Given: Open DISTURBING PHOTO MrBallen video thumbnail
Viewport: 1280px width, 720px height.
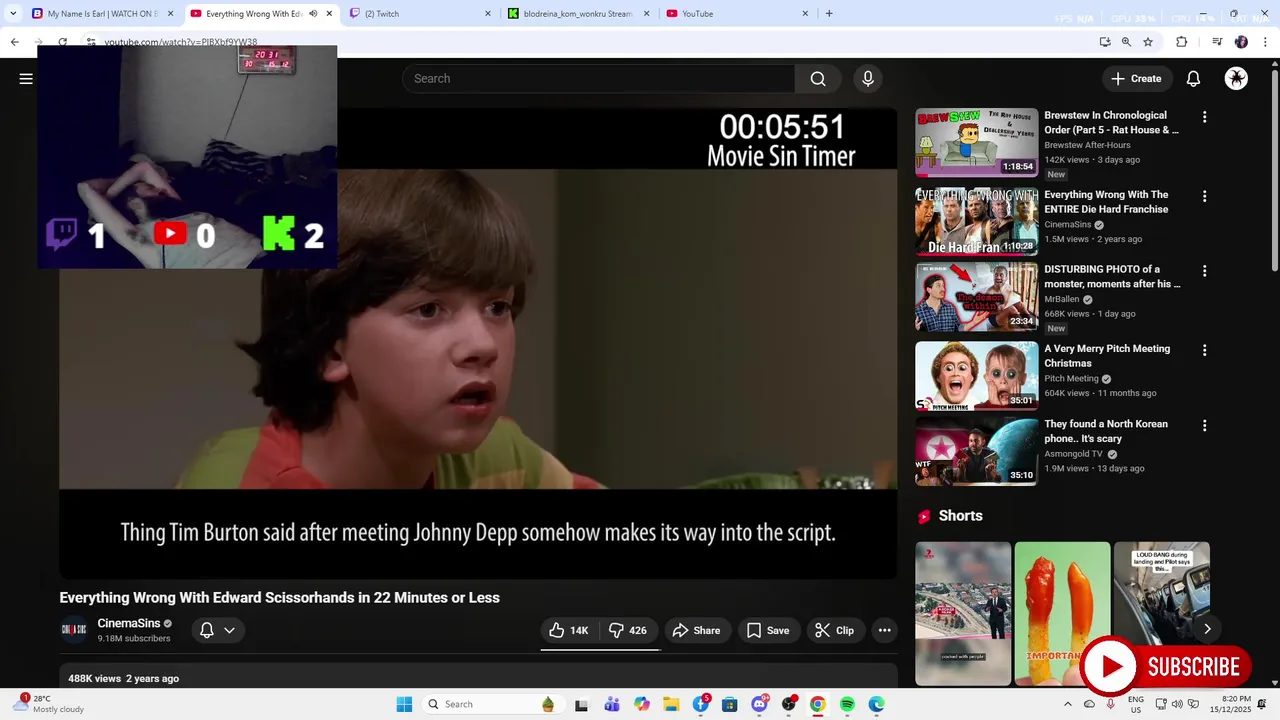Looking at the screenshot, I should coord(977,297).
